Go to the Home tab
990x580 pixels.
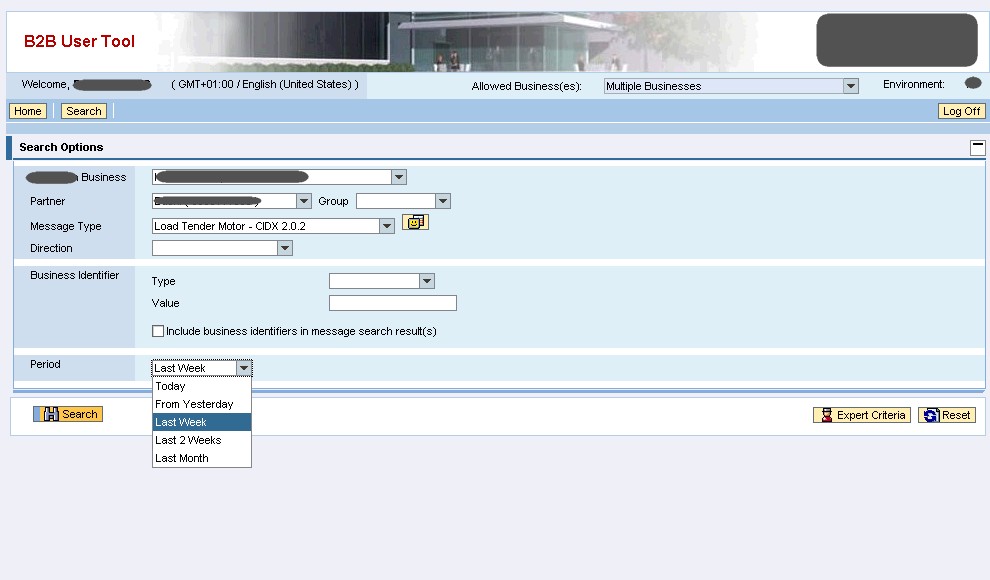(x=28, y=111)
